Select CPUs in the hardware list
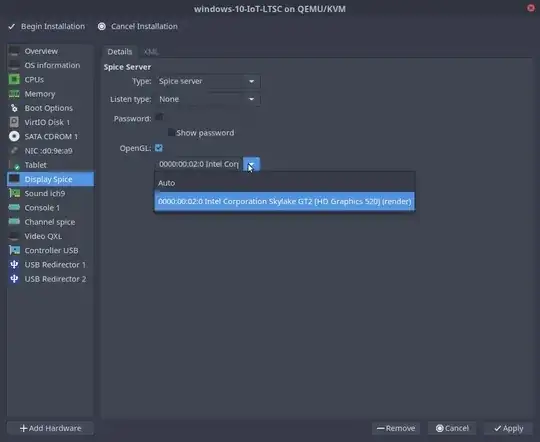Viewport: 540px width, 442px height. point(50,80)
